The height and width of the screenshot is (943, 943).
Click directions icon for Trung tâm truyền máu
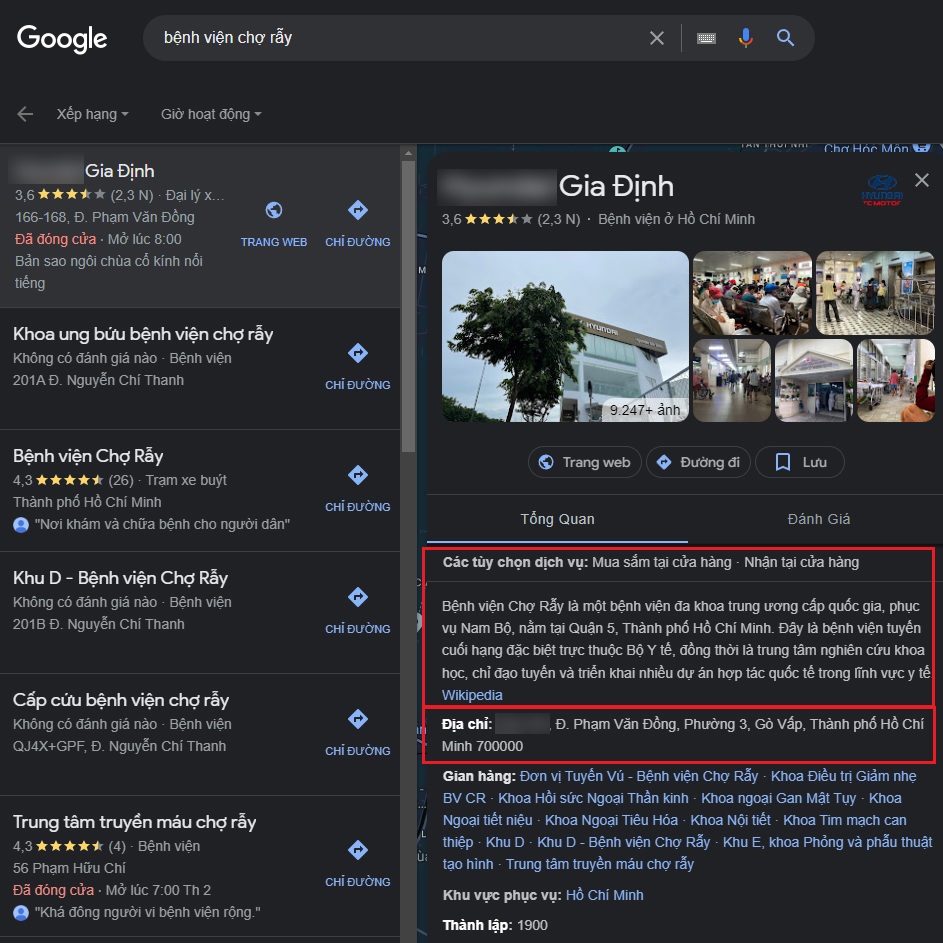pyautogui.click(x=358, y=850)
